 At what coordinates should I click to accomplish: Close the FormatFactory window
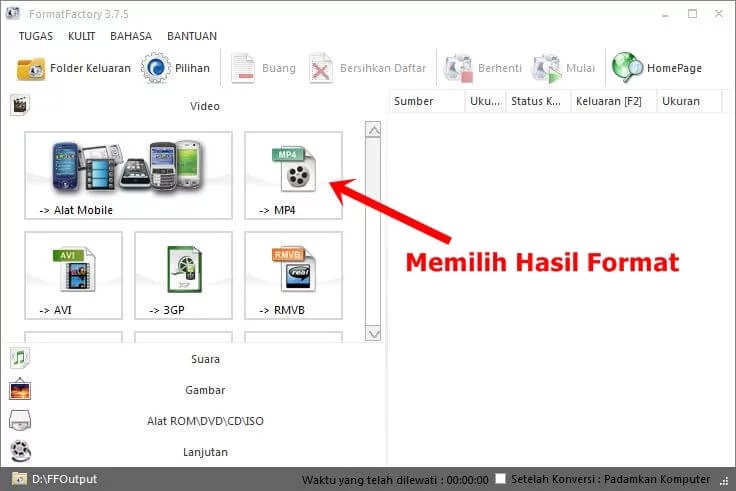point(719,14)
